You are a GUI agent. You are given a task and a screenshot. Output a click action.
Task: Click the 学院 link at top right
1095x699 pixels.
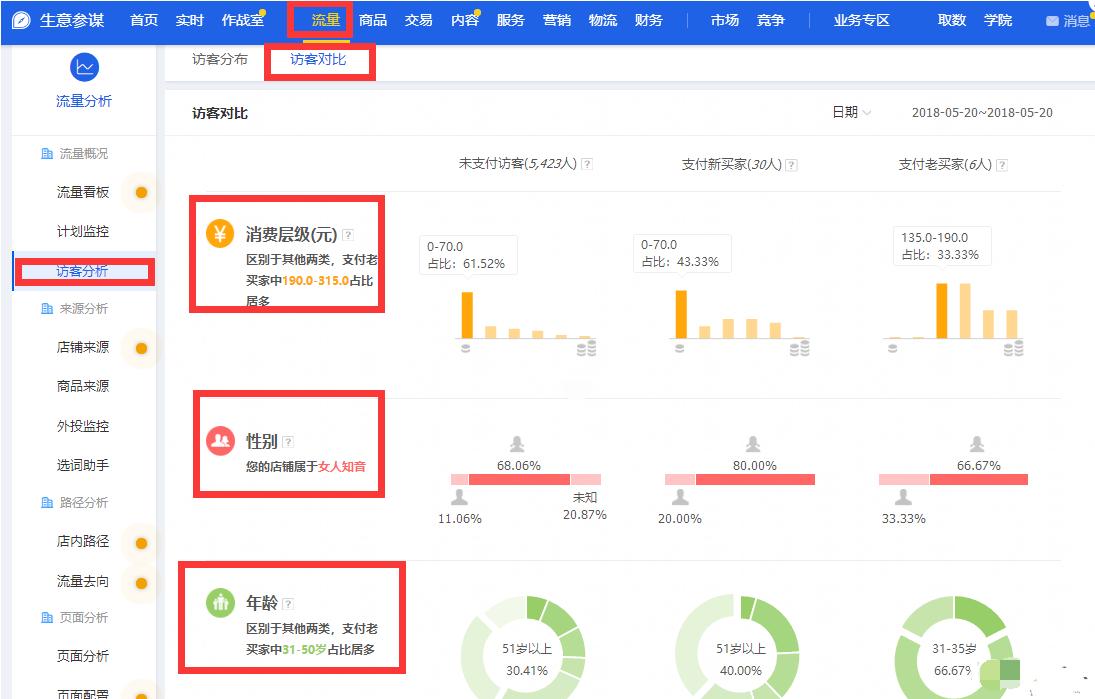click(998, 19)
